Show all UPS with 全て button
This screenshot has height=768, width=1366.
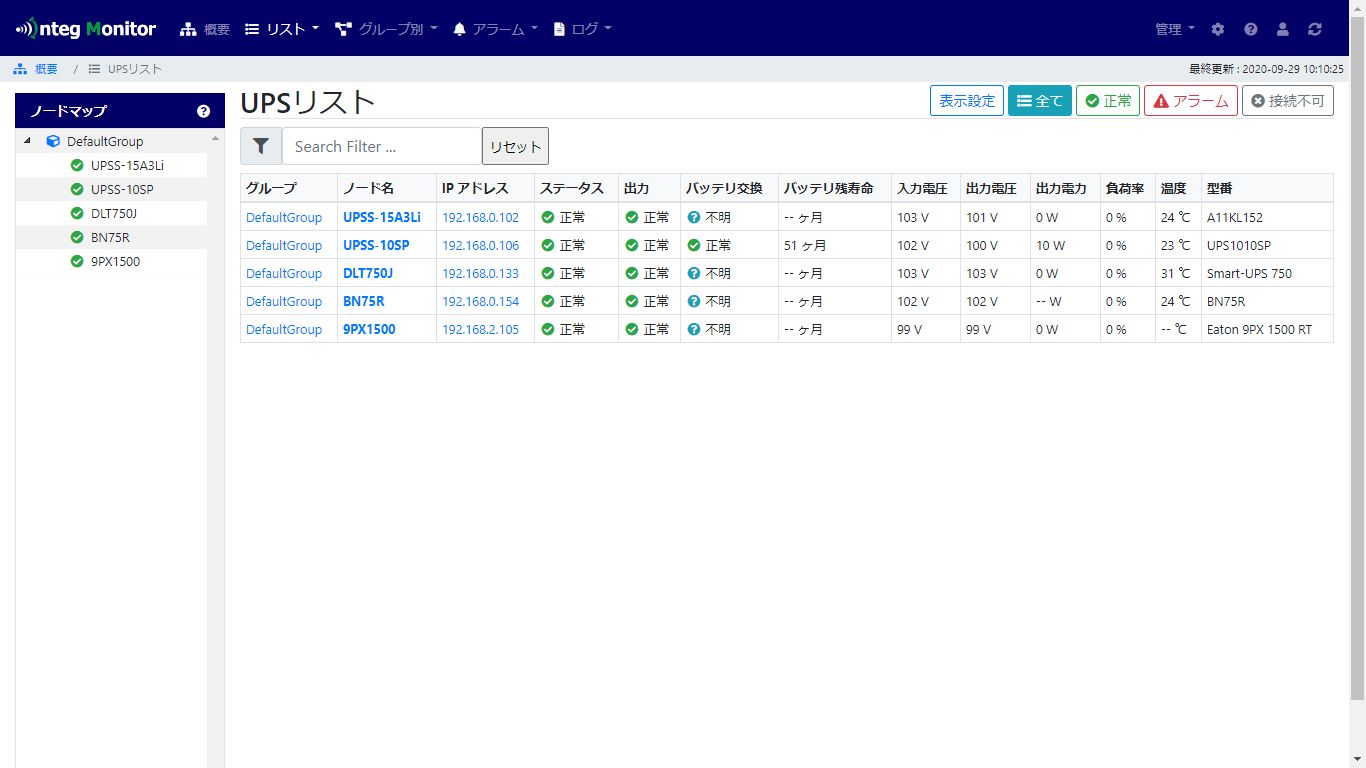[x=1040, y=101]
